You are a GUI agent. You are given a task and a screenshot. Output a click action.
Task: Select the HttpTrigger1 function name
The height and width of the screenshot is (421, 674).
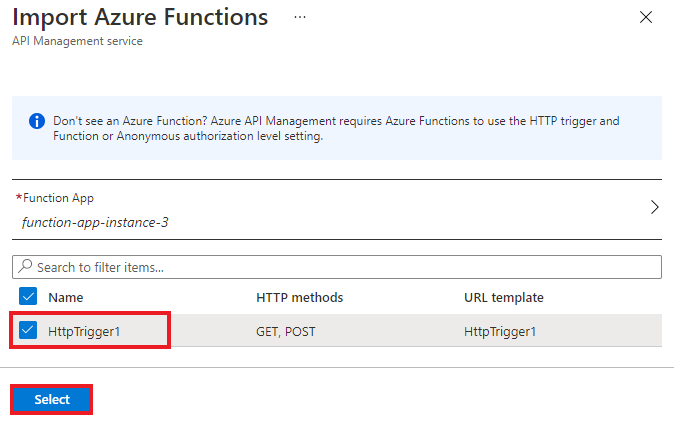pos(84,332)
